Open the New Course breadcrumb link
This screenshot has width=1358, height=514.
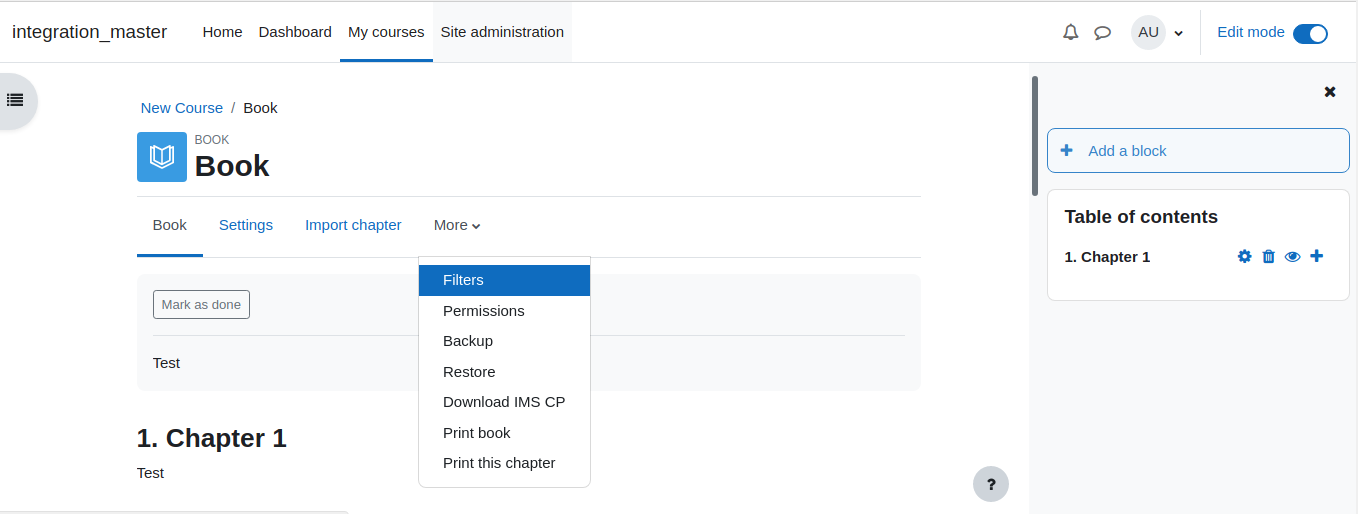[182, 107]
